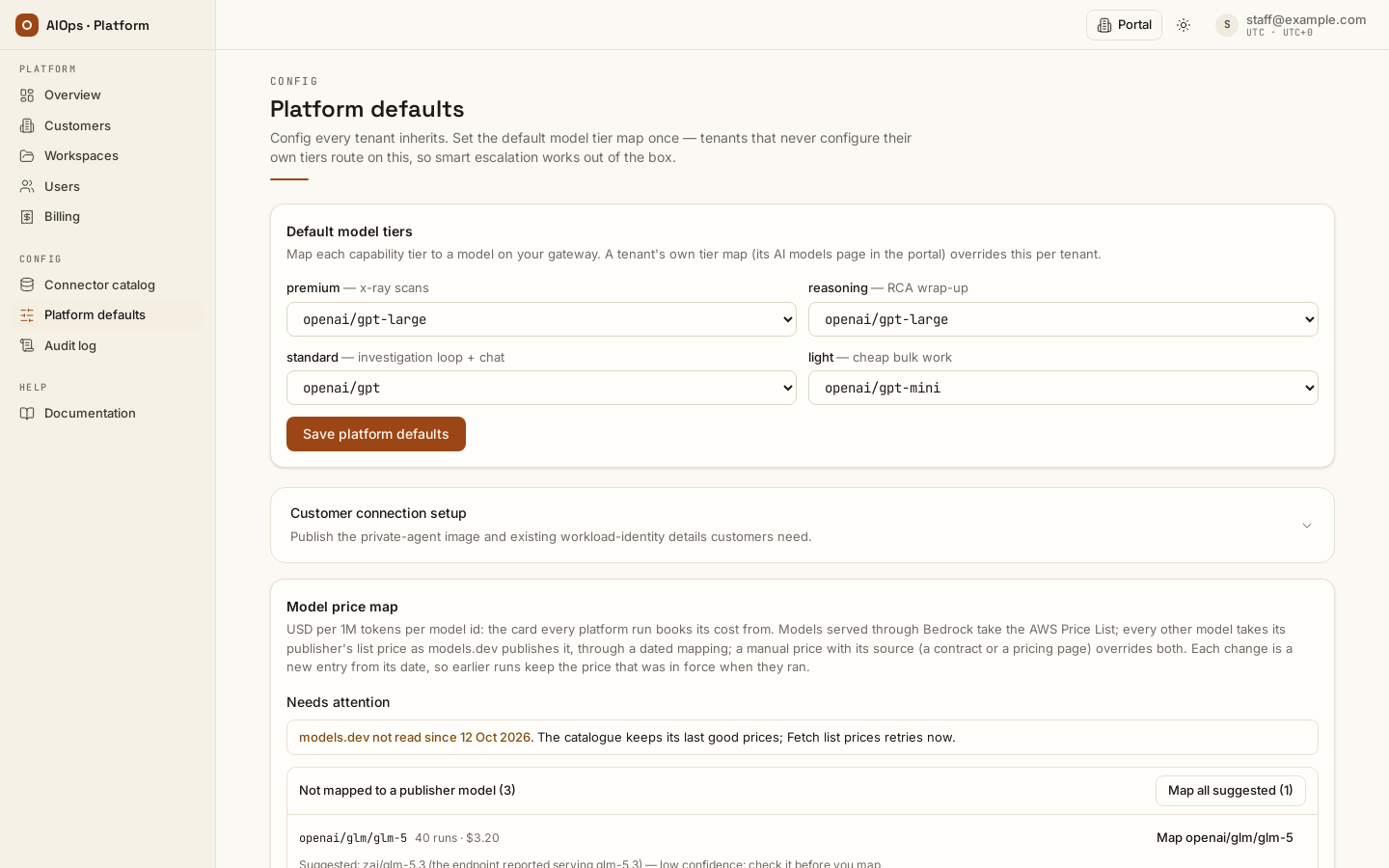
Task: Click the Customers building icon
Action: [x=27, y=125]
